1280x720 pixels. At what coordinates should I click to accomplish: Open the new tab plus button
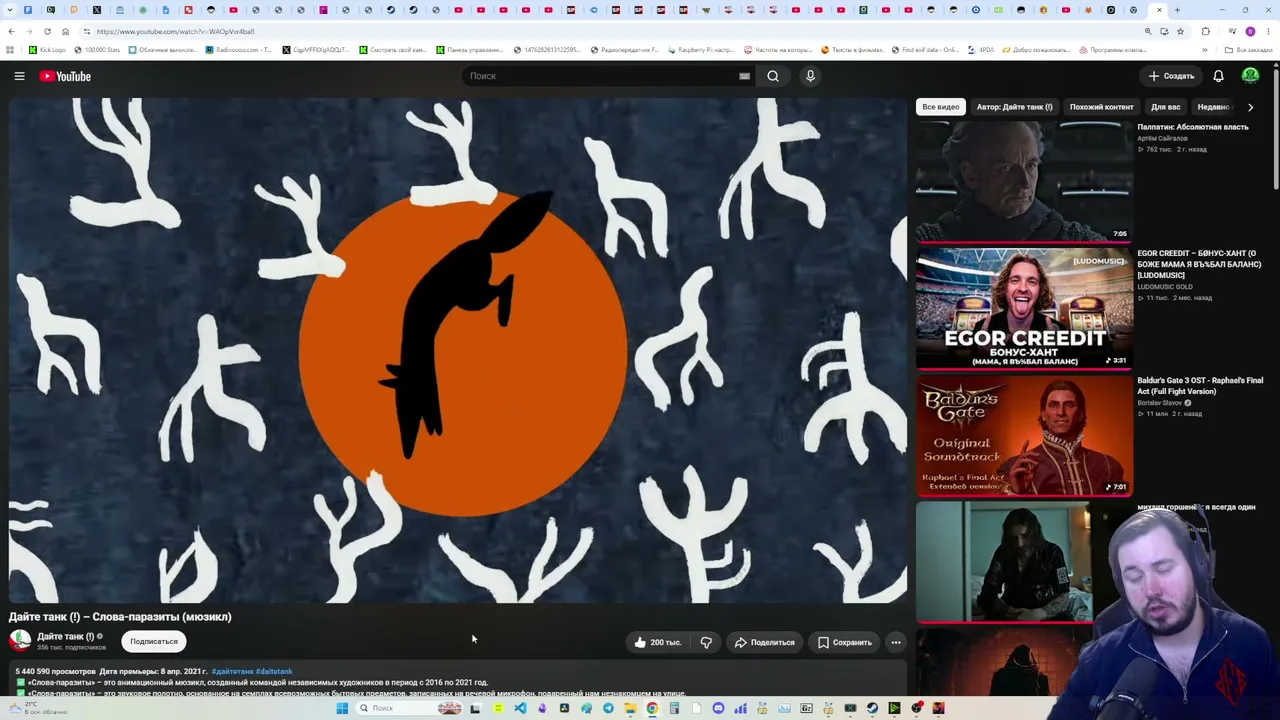pyautogui.click(x=1177, y=10)
